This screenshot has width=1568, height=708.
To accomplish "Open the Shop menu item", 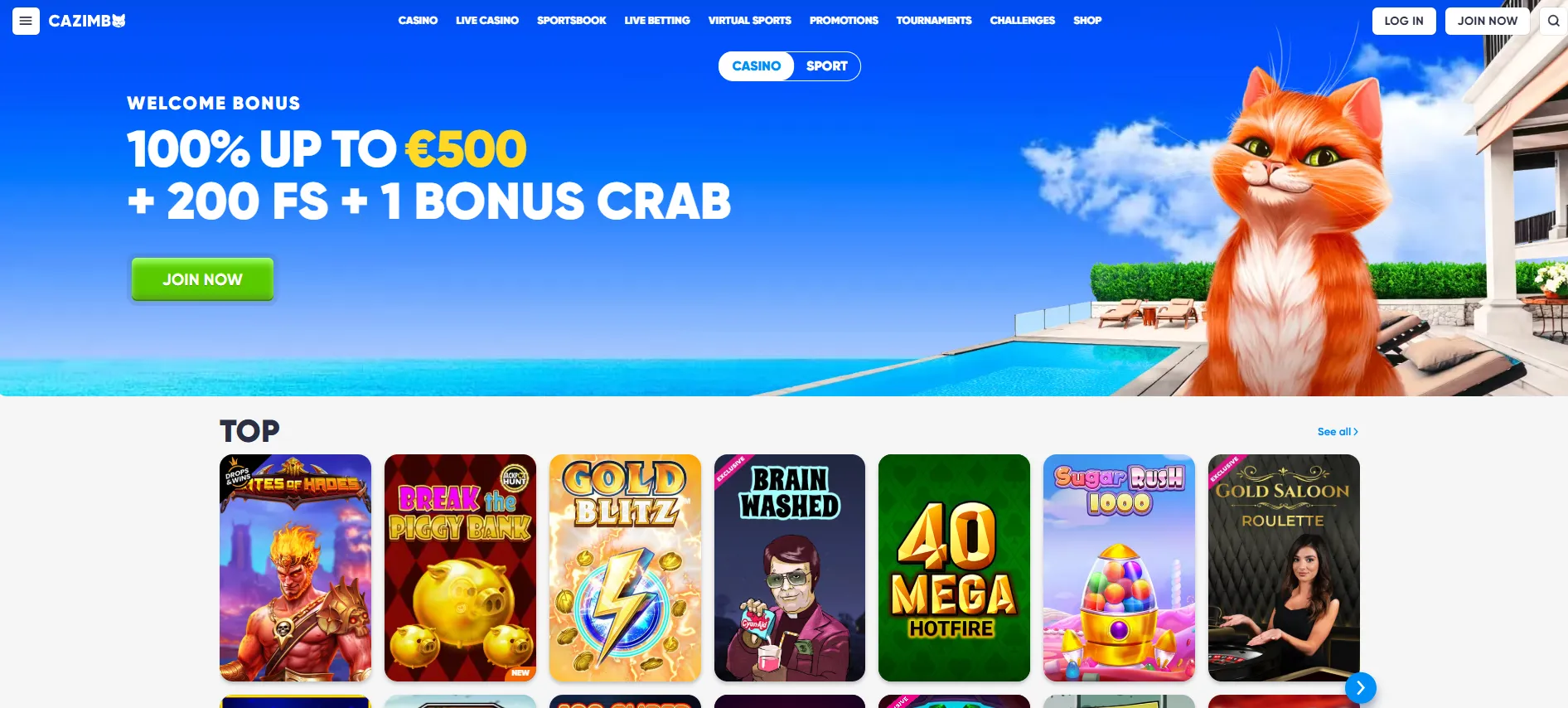I will pyautogui.click(x=1087, y=21).
